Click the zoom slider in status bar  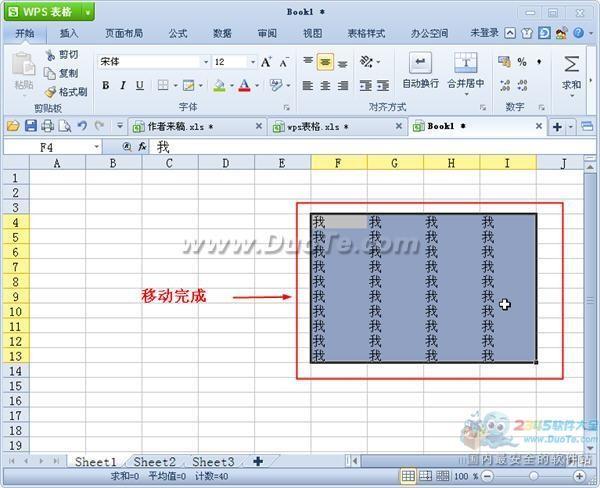click(x=534, y=476)
